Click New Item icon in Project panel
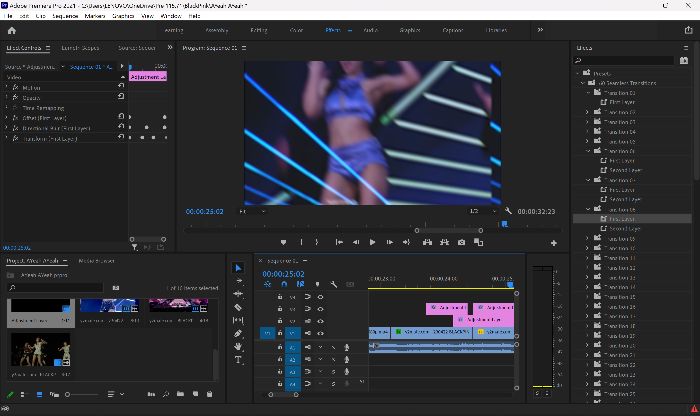The height and width of the screenshot is (416, 700). (195, 394)
